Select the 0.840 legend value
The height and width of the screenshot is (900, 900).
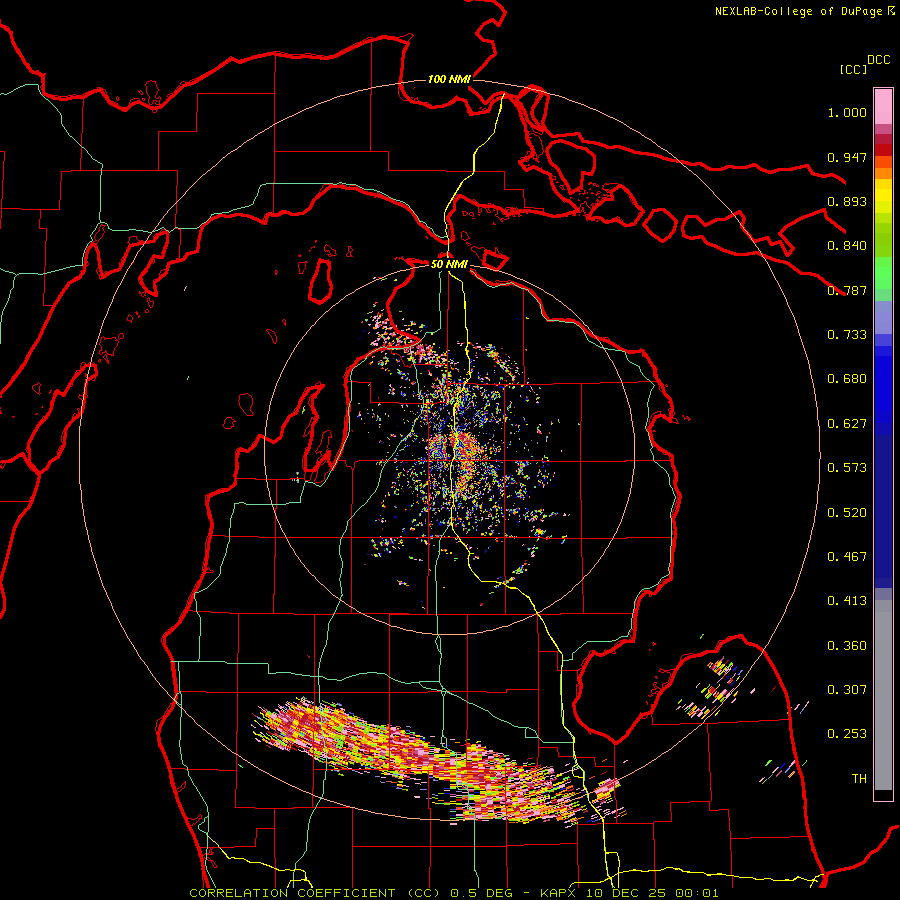(x=847, y=246)
